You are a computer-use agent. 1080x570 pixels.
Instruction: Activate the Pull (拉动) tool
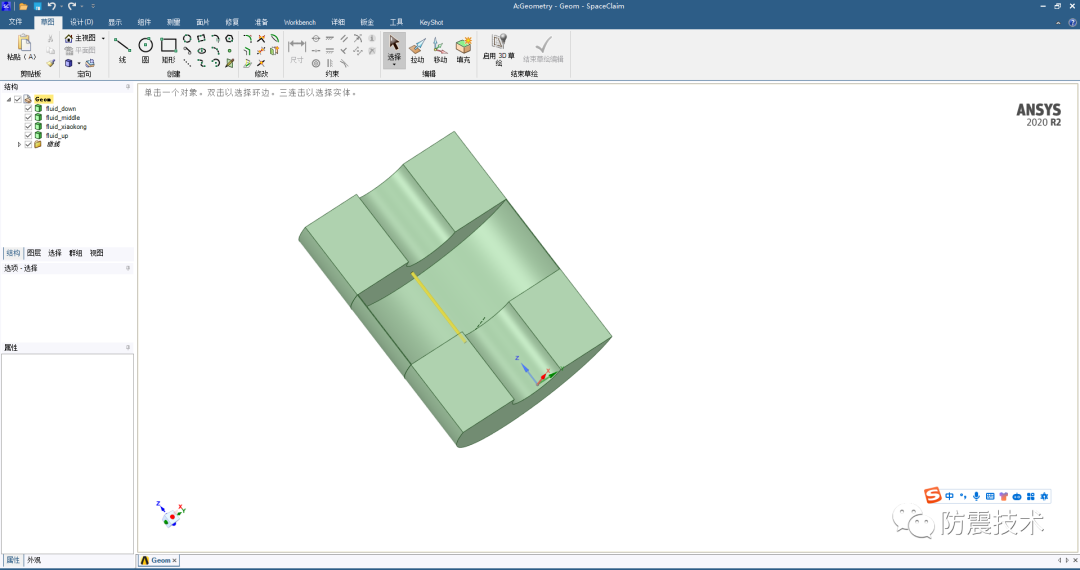click(417, 50)
